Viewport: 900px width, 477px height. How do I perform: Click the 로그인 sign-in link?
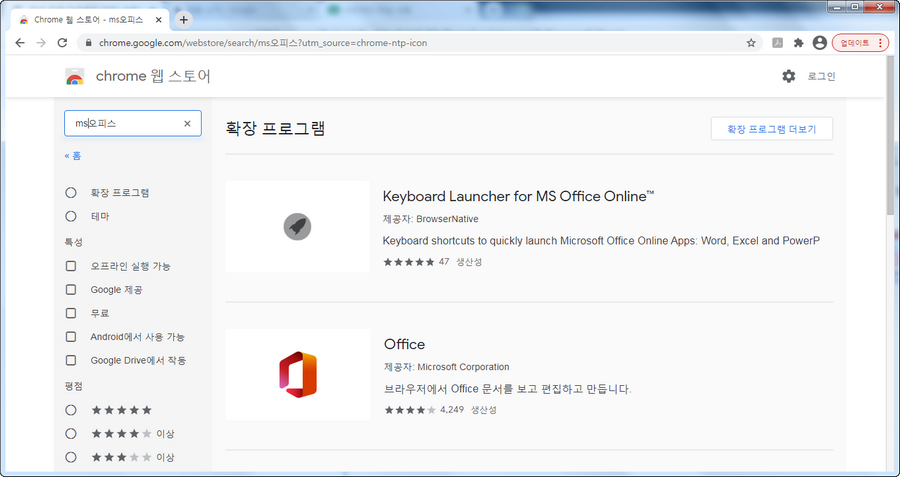821,76
